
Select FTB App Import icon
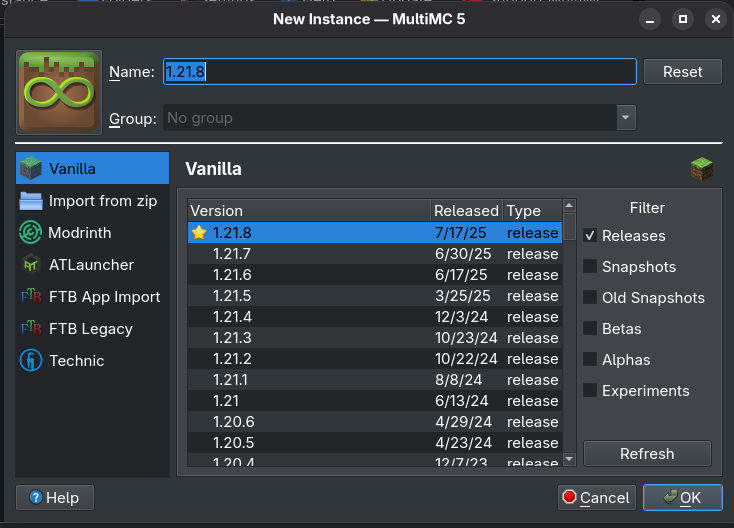tap(32, 297)
